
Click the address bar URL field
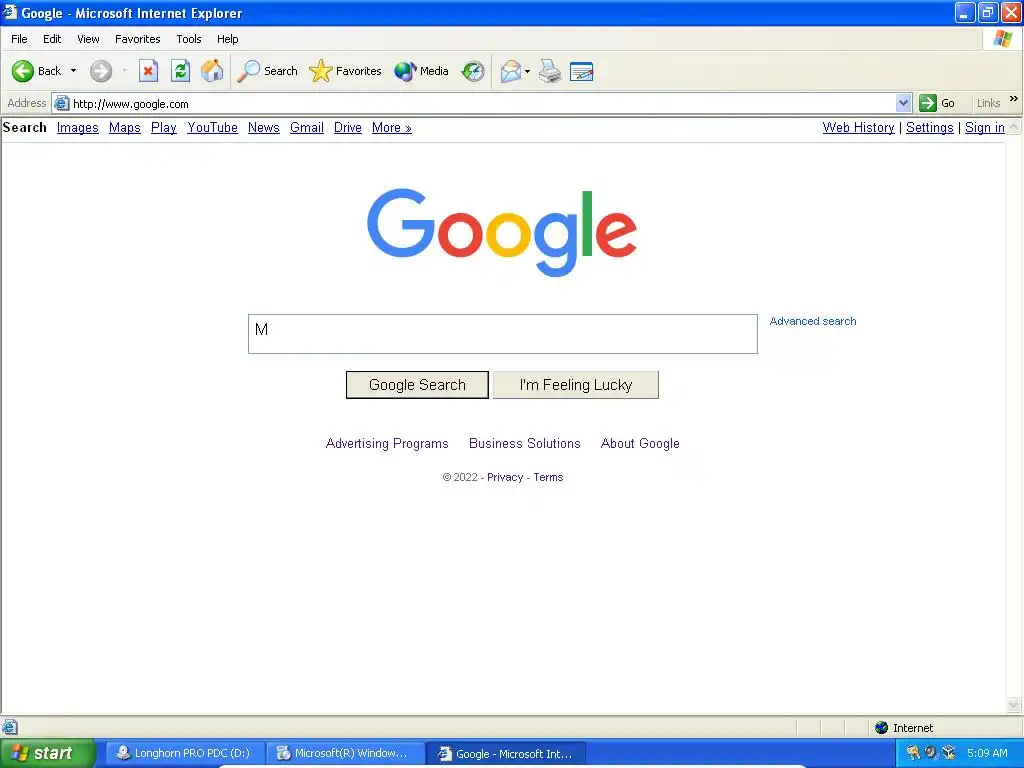pos(482,103)
